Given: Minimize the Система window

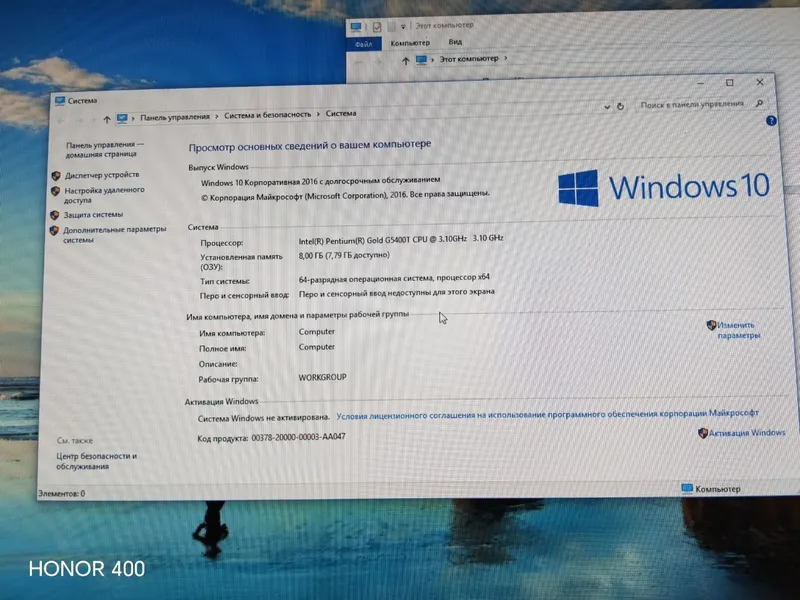Looking at the screenshot, I should pyautogui.click(x=701, y=83).
